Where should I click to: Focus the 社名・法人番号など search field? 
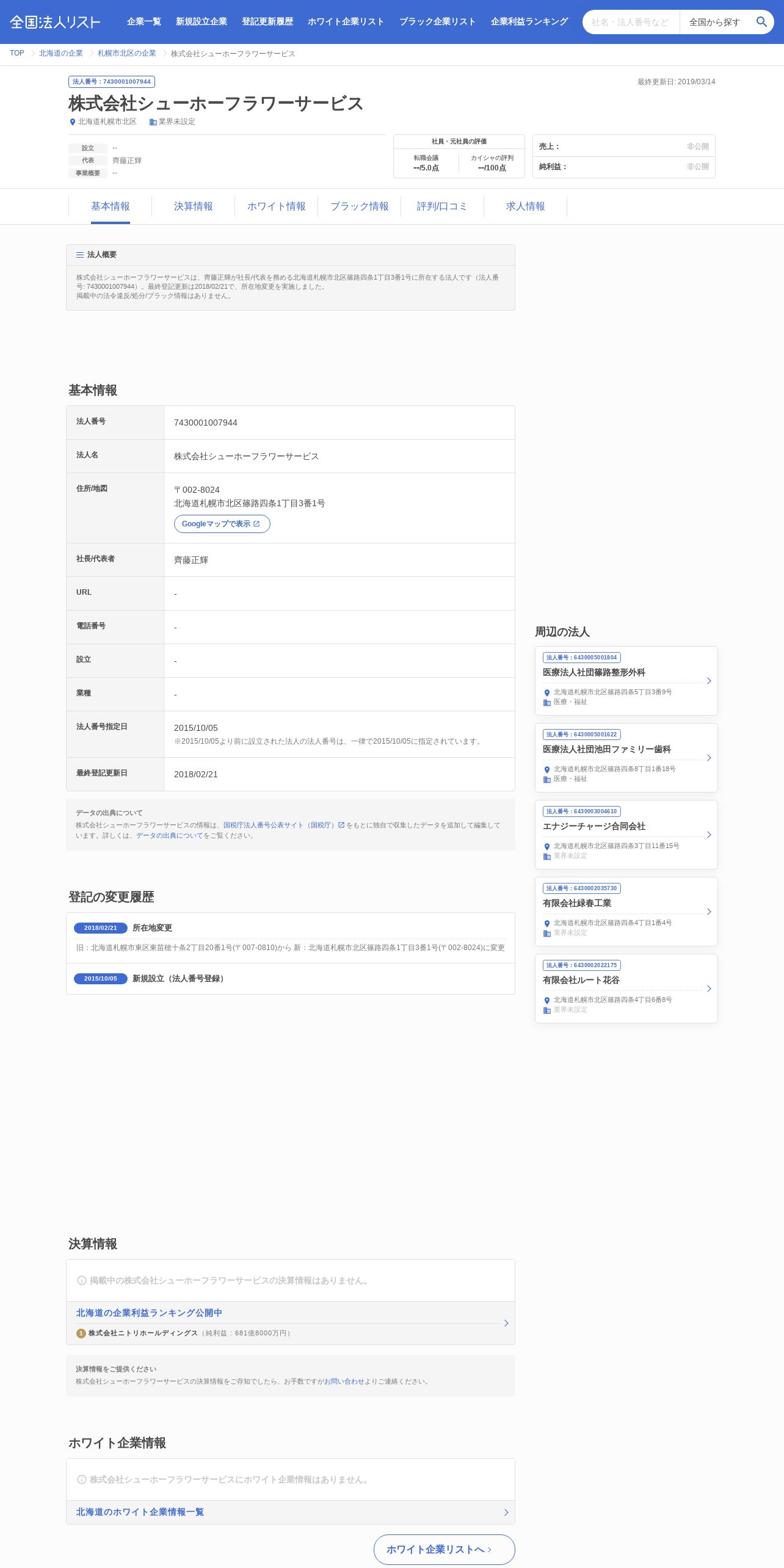point(631,22)
